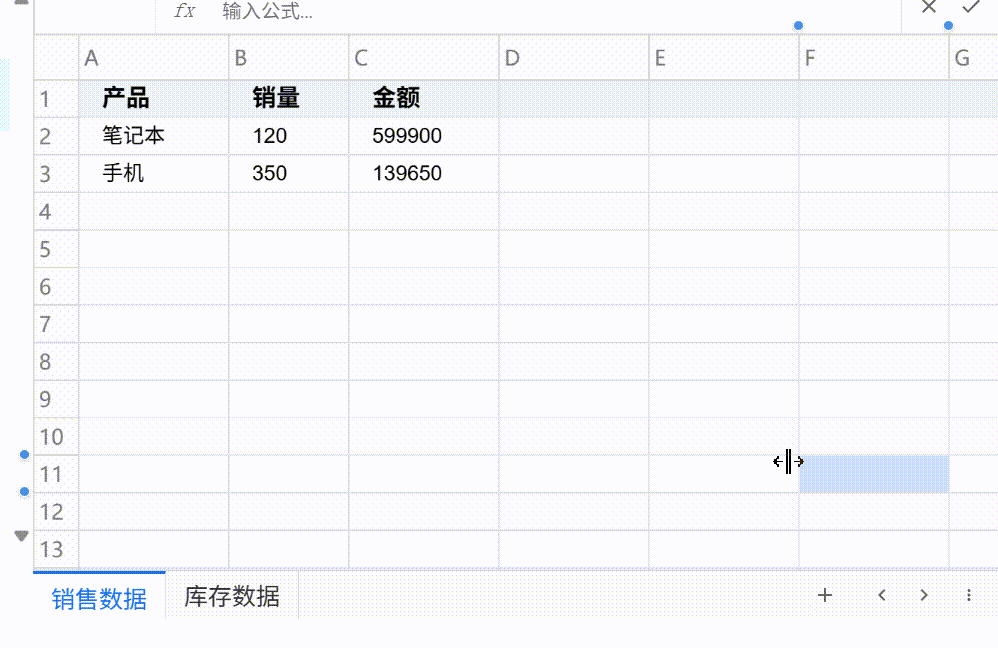Go to next sheet tab arrow
The image size is (998, 648).
[924, 595]
